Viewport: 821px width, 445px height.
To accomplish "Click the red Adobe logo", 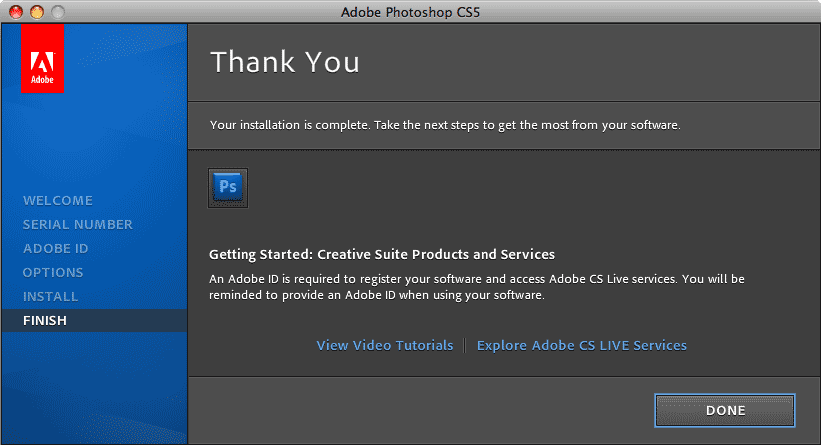I will [42, 59].
